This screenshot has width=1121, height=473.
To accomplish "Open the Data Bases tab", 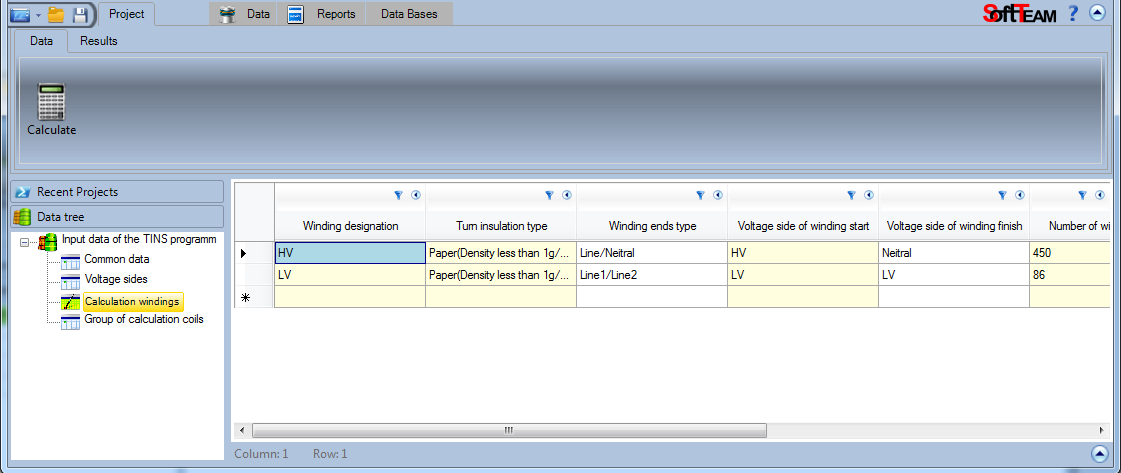I will click(x=409, y=14).
